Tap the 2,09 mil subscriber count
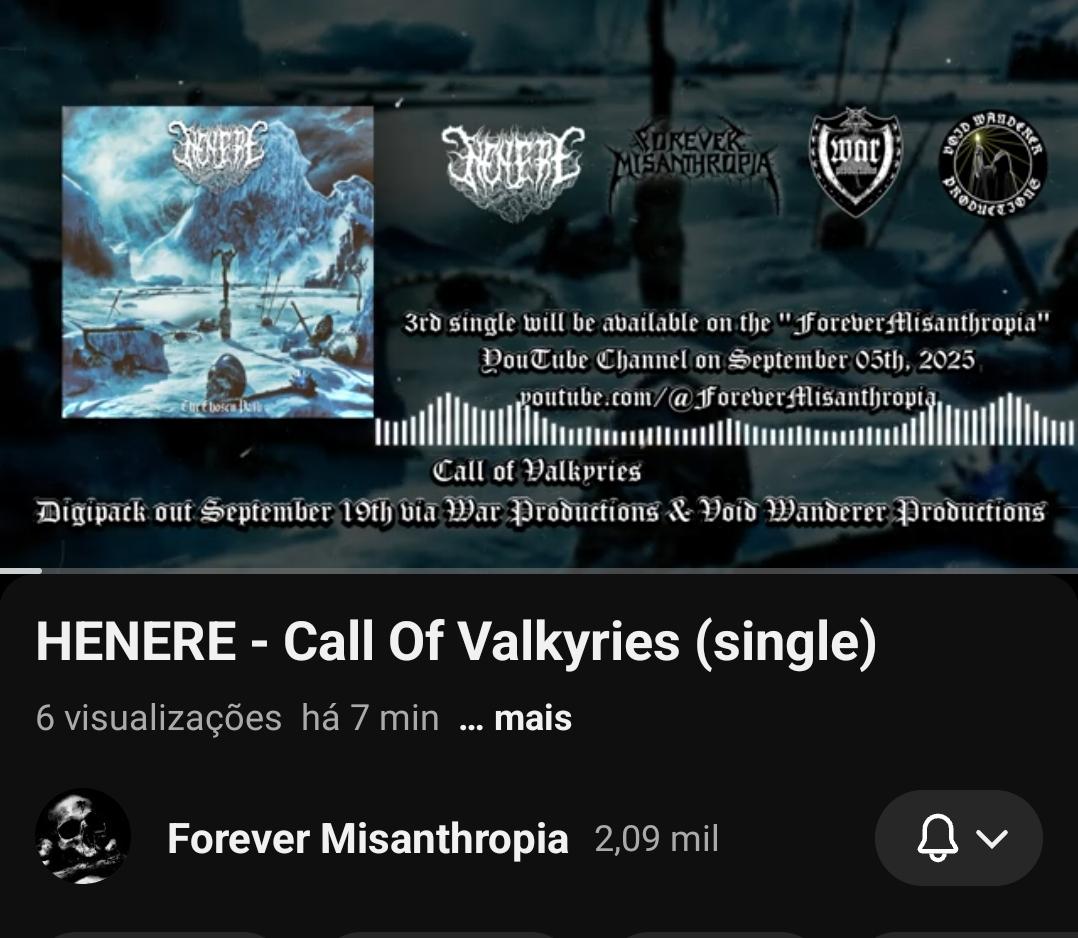The image size is (1078, 938). point(657,839)
